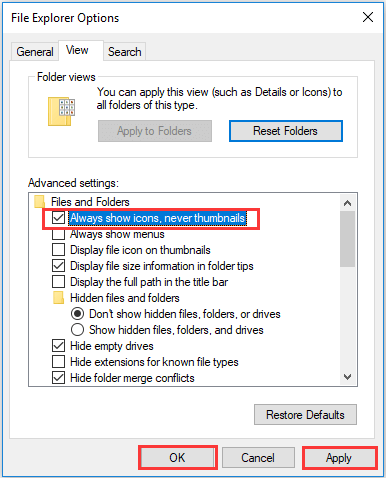Viewport: 386px width, 478px height.
Task: Select Don't show hidden files radio button
Action: click(x=77, y=314)
